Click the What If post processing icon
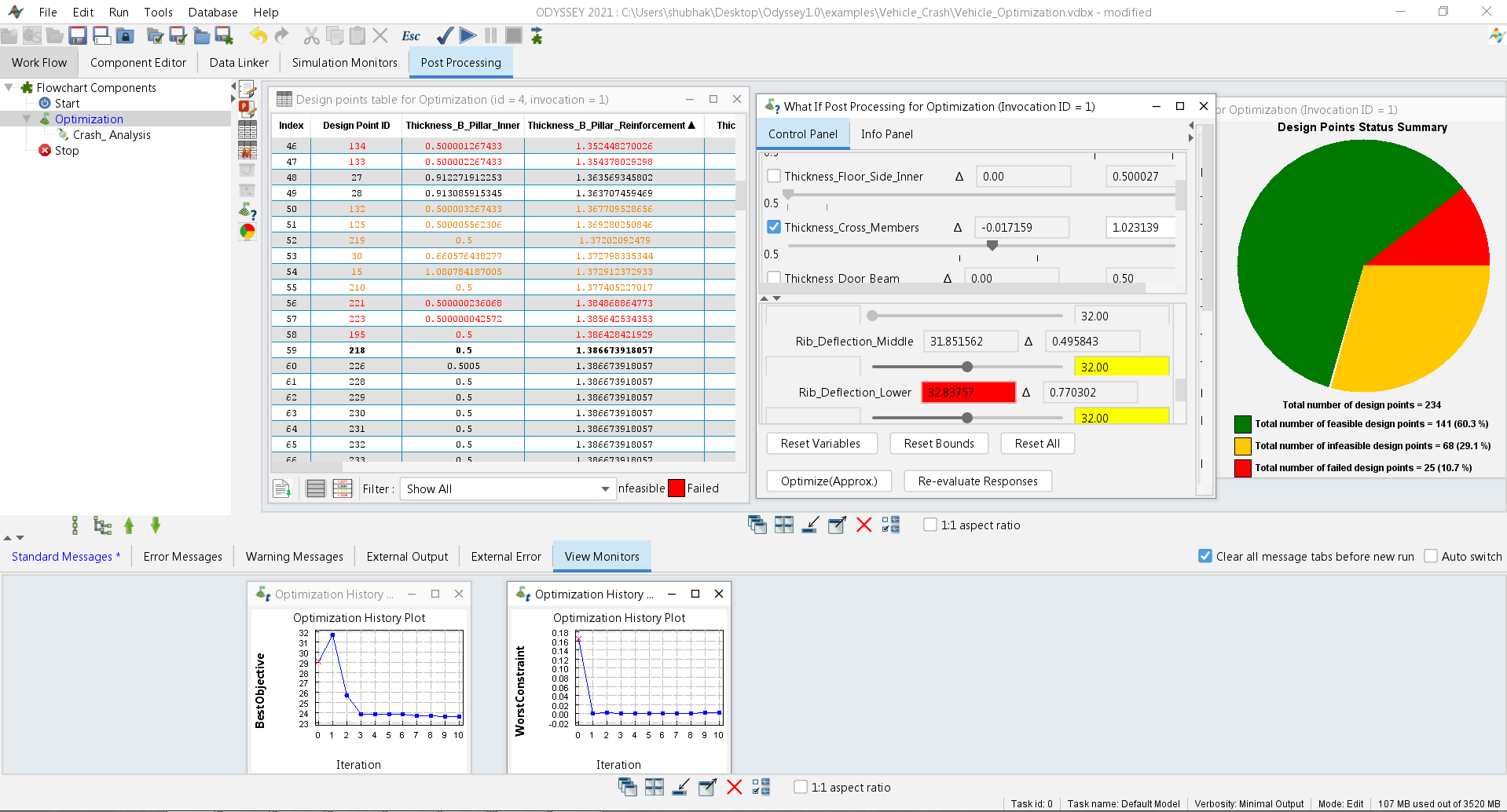This screenshot has height=812, width=1507. click(247, 210)
